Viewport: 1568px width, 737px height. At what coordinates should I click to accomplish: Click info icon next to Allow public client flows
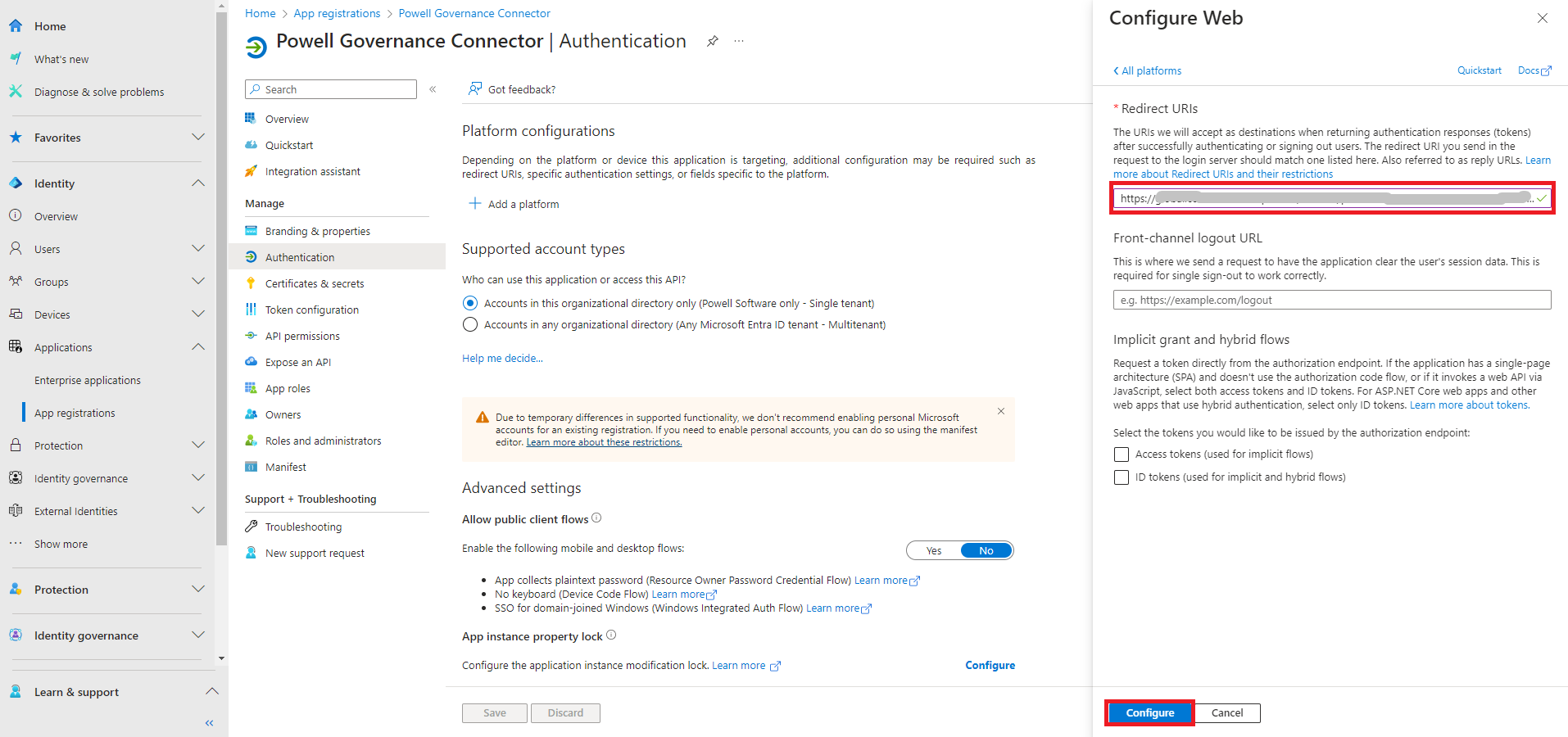pyautogui.click(x=596, y=518)
